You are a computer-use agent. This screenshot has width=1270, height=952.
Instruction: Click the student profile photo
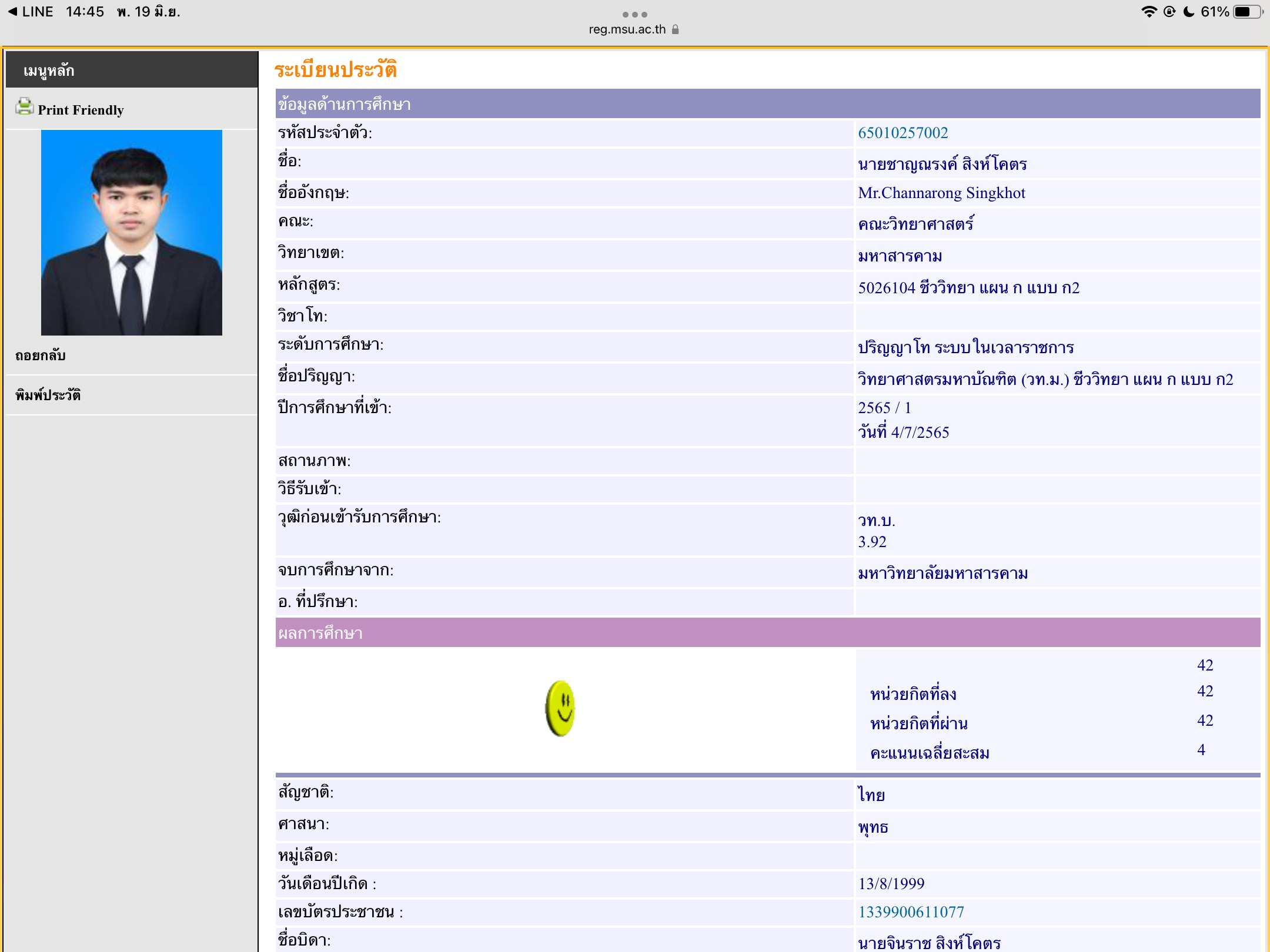[x=132, y=233]
